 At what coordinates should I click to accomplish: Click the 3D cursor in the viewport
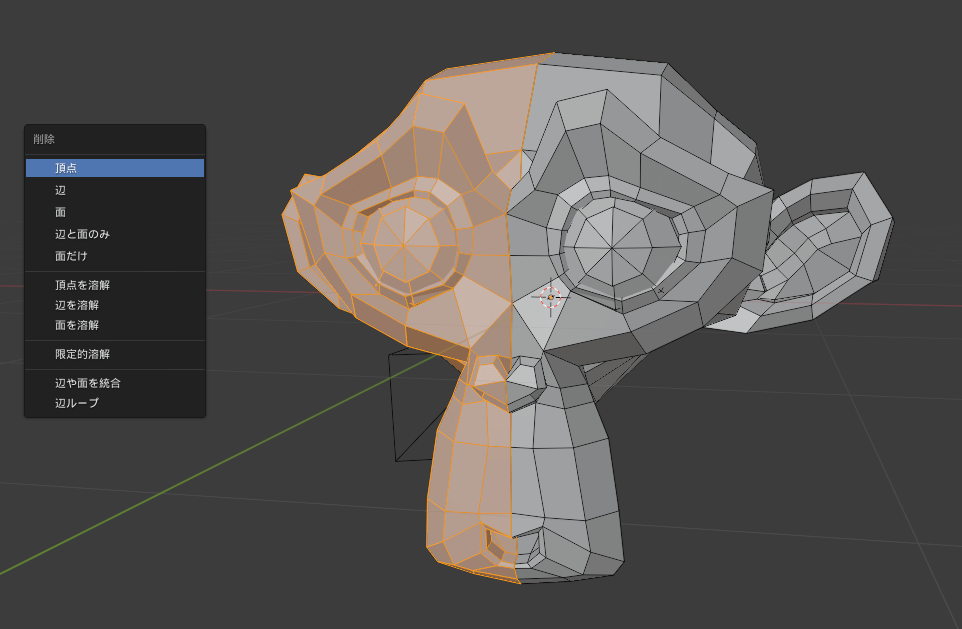(550, 297)
